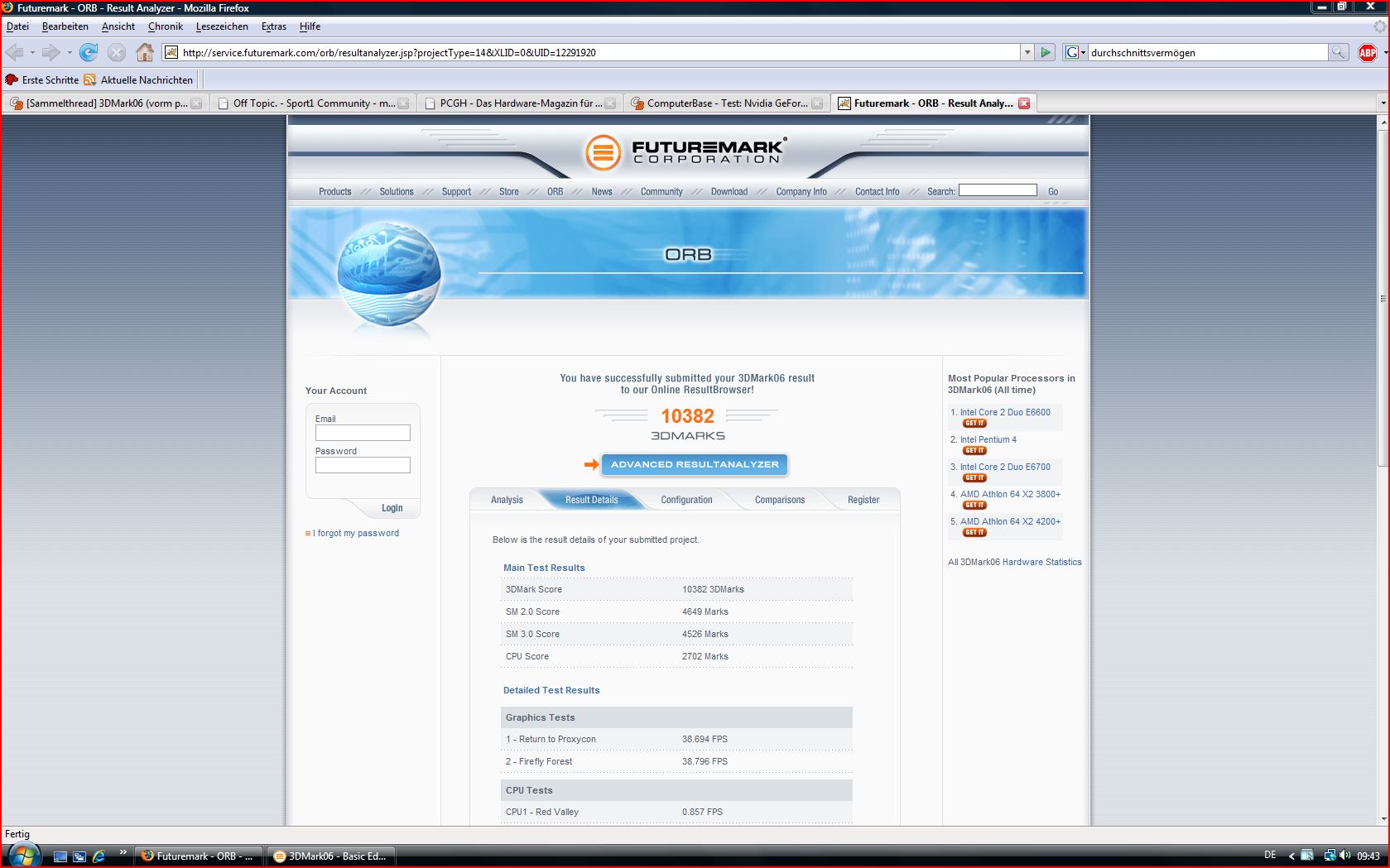
Task: Click the Futuremark site Search field
Action: coord(998,190)
